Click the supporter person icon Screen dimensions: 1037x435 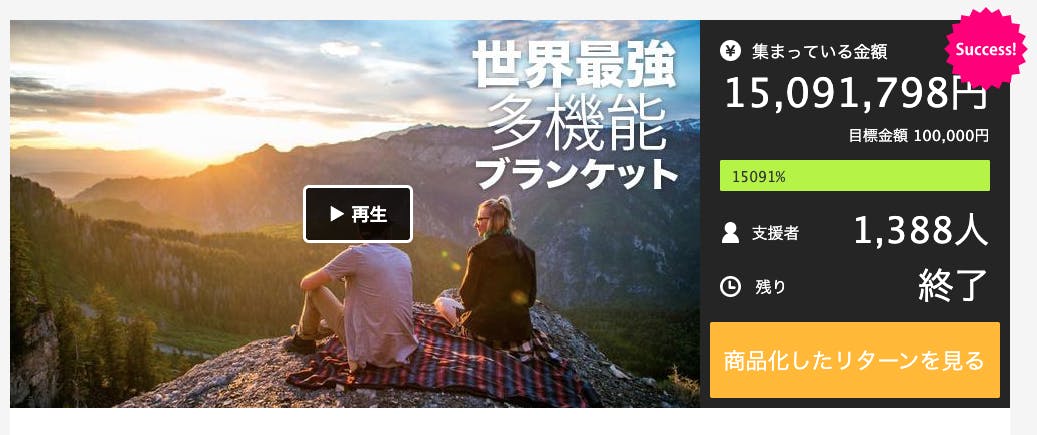tap(730, 233)
